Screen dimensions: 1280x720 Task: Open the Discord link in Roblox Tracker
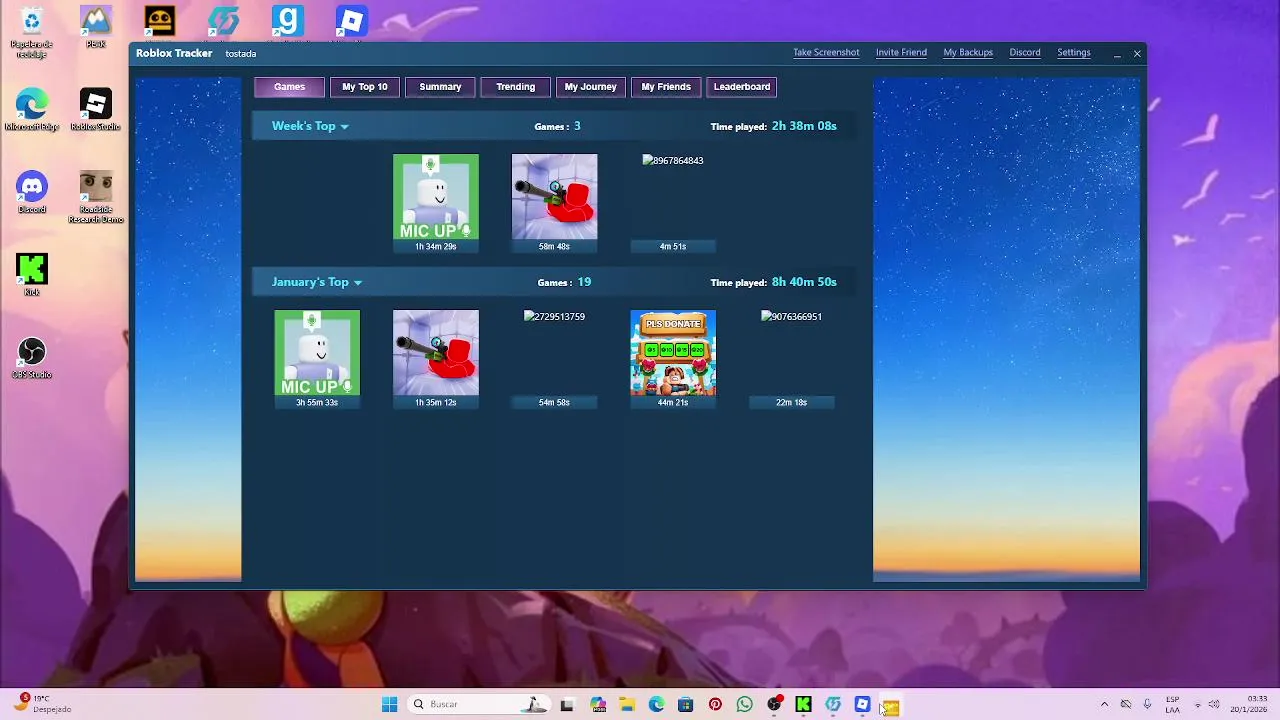1025,53
